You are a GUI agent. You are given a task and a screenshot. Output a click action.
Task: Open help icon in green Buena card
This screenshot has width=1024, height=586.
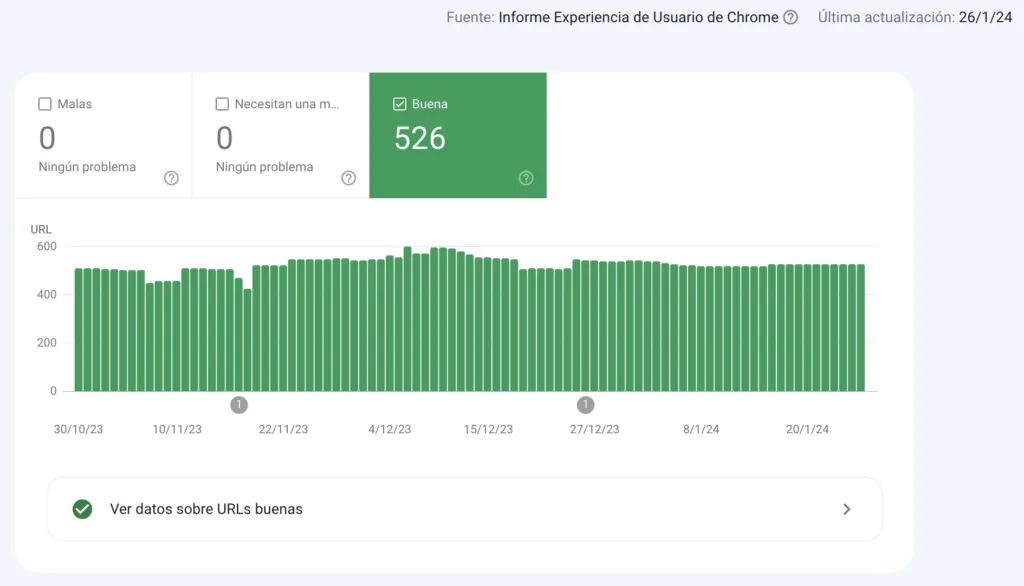coord(526,178)
